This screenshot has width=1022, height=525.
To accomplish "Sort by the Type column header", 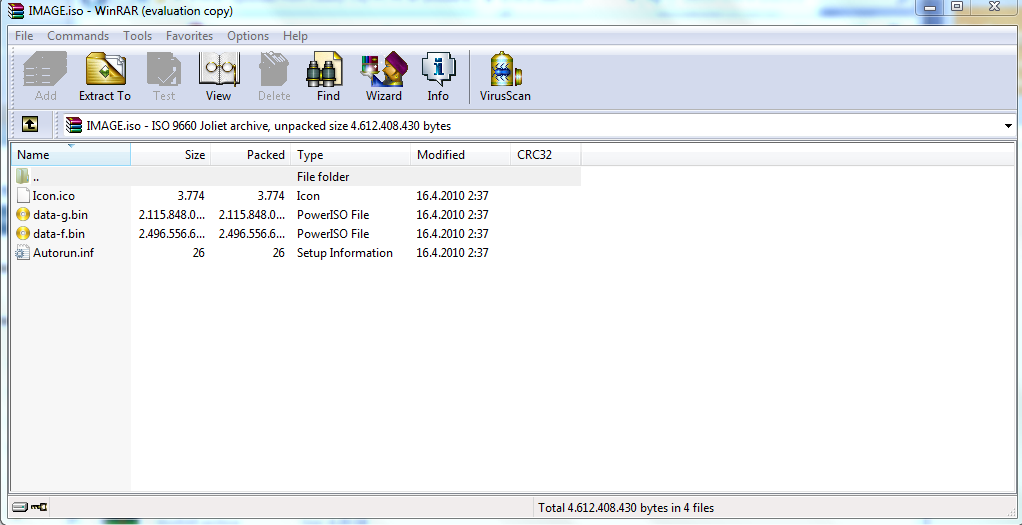I will [351, 155].
